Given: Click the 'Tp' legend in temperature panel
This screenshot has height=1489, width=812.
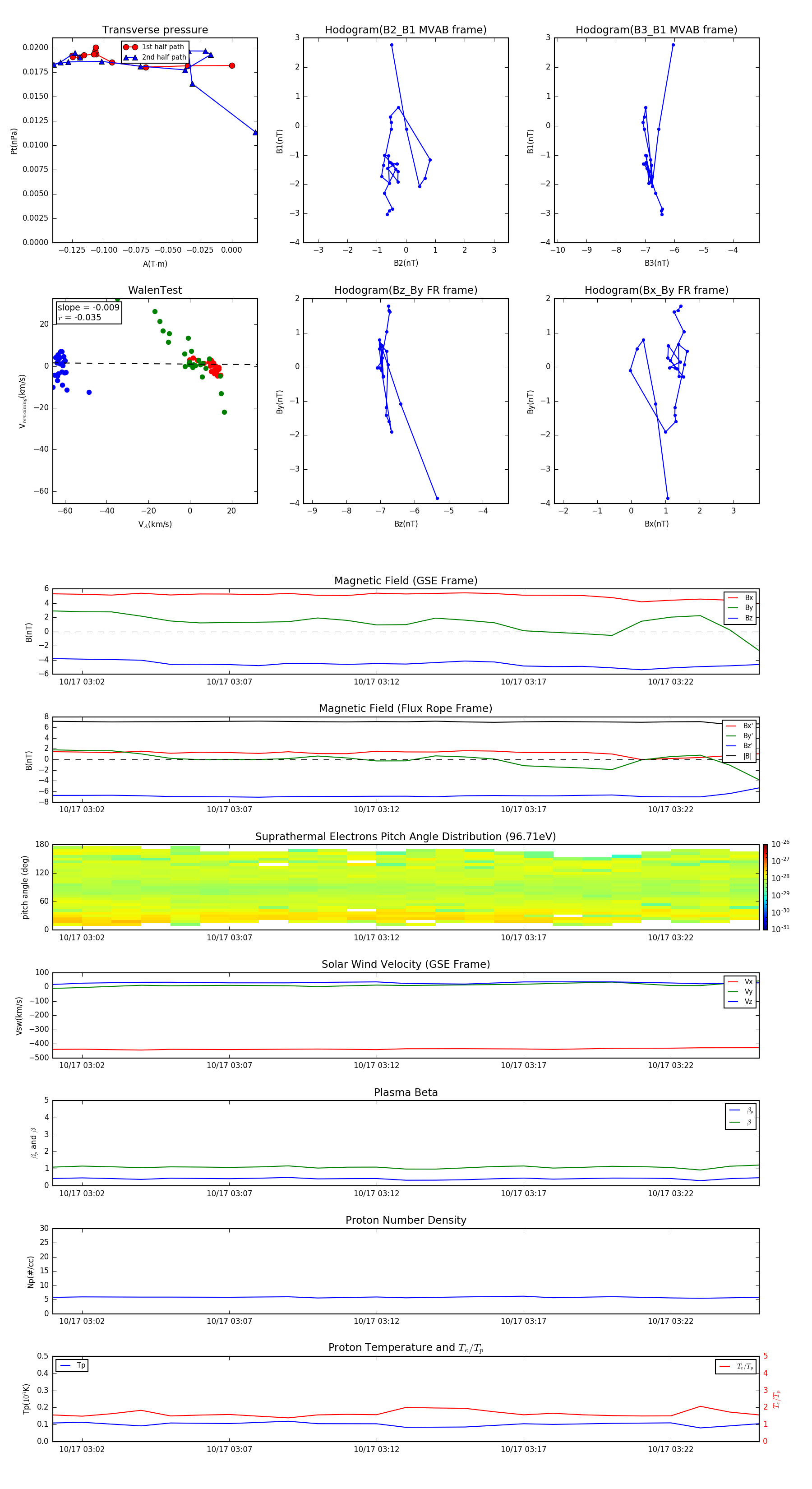Looking at the screenshot, I should click(x=72, y=1365).
